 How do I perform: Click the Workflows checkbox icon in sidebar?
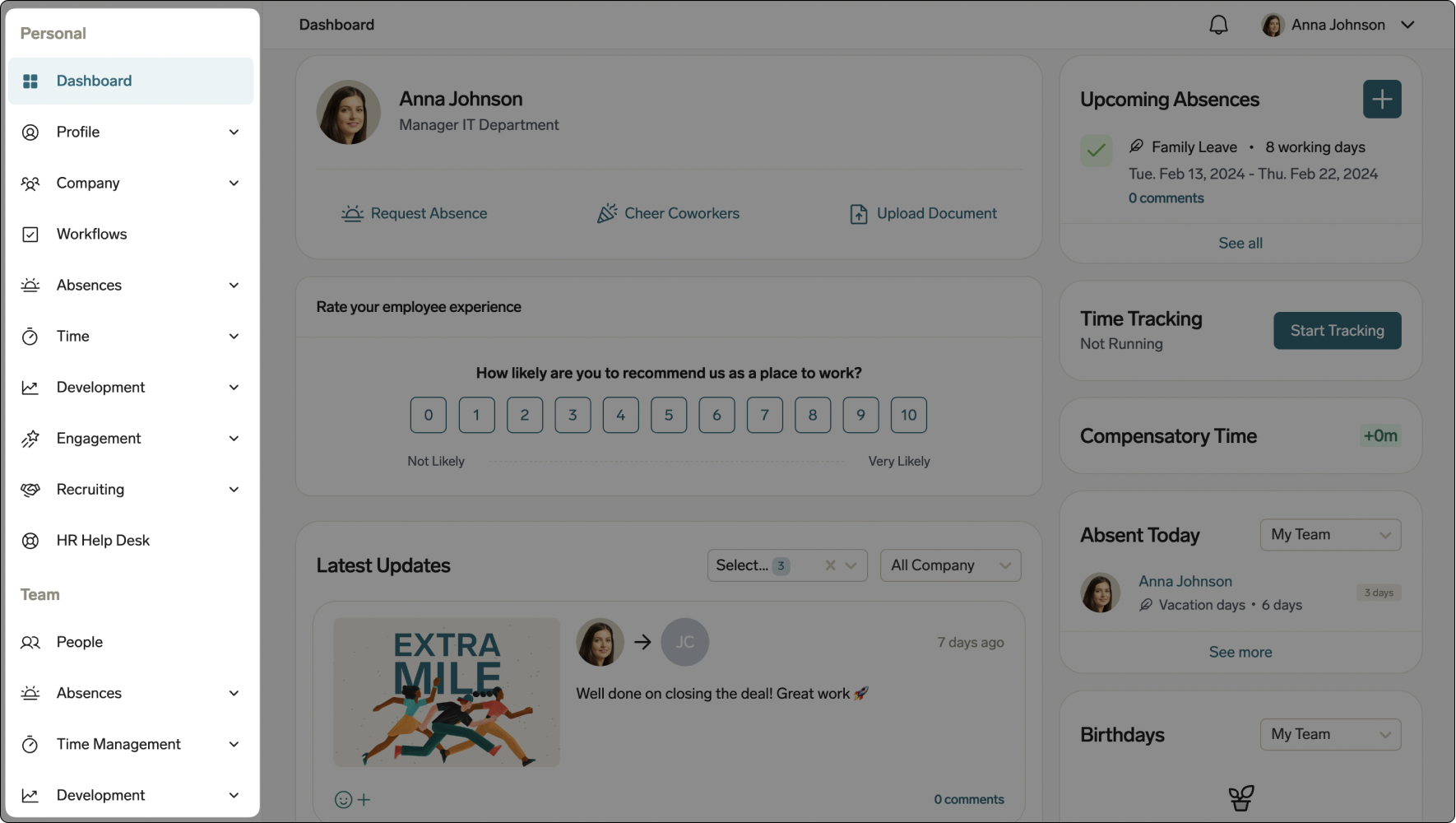[30, 235]
